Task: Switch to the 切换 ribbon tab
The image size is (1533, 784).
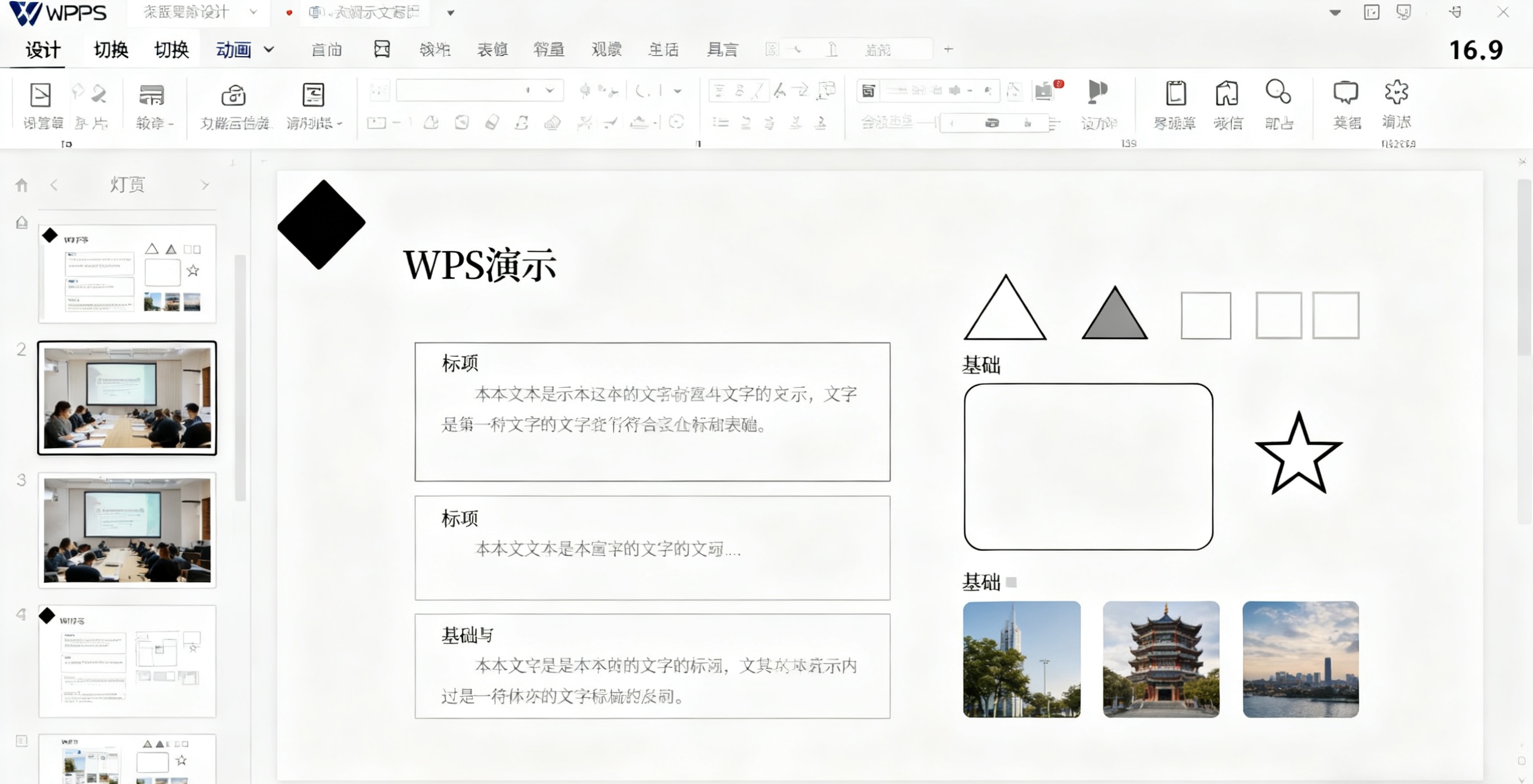Action: pos(110,50)
